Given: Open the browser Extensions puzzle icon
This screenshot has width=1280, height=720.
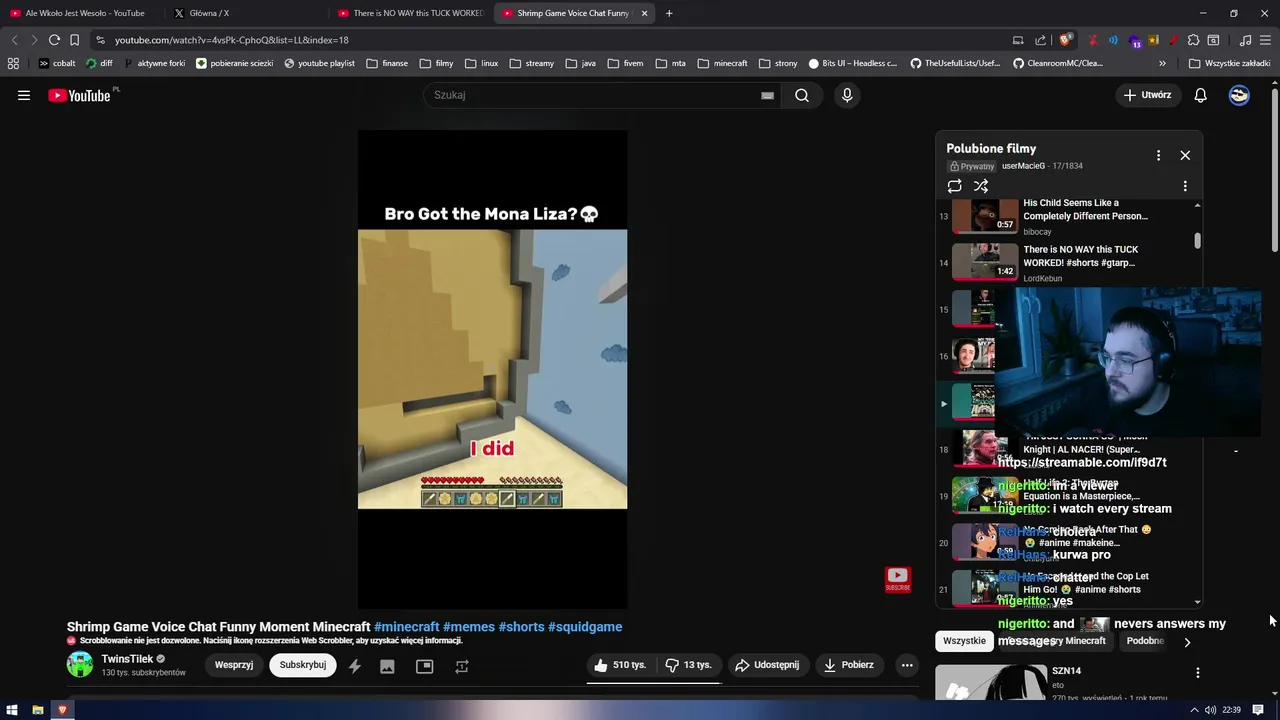Looking at the screenshot, I should [1193, 40].
